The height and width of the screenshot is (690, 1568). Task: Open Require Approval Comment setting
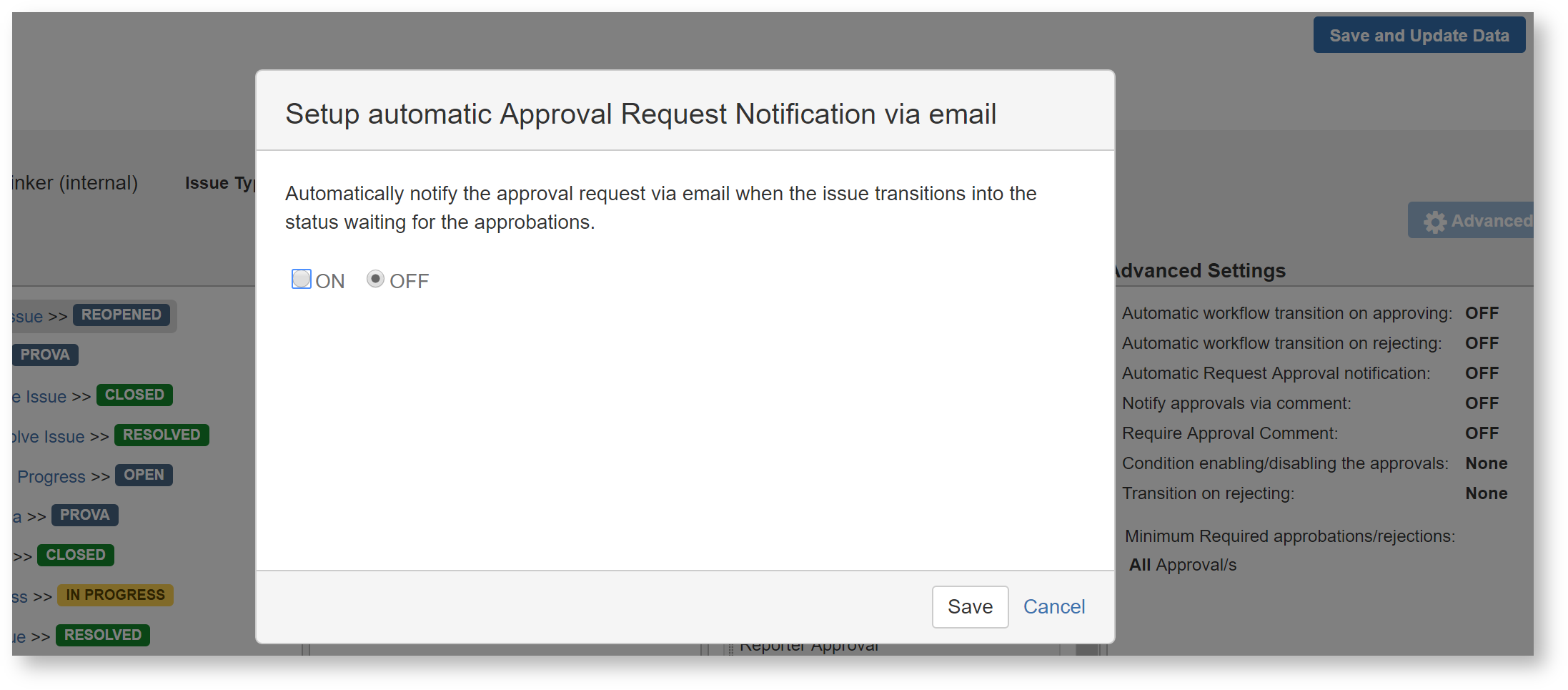[1229, 433]
